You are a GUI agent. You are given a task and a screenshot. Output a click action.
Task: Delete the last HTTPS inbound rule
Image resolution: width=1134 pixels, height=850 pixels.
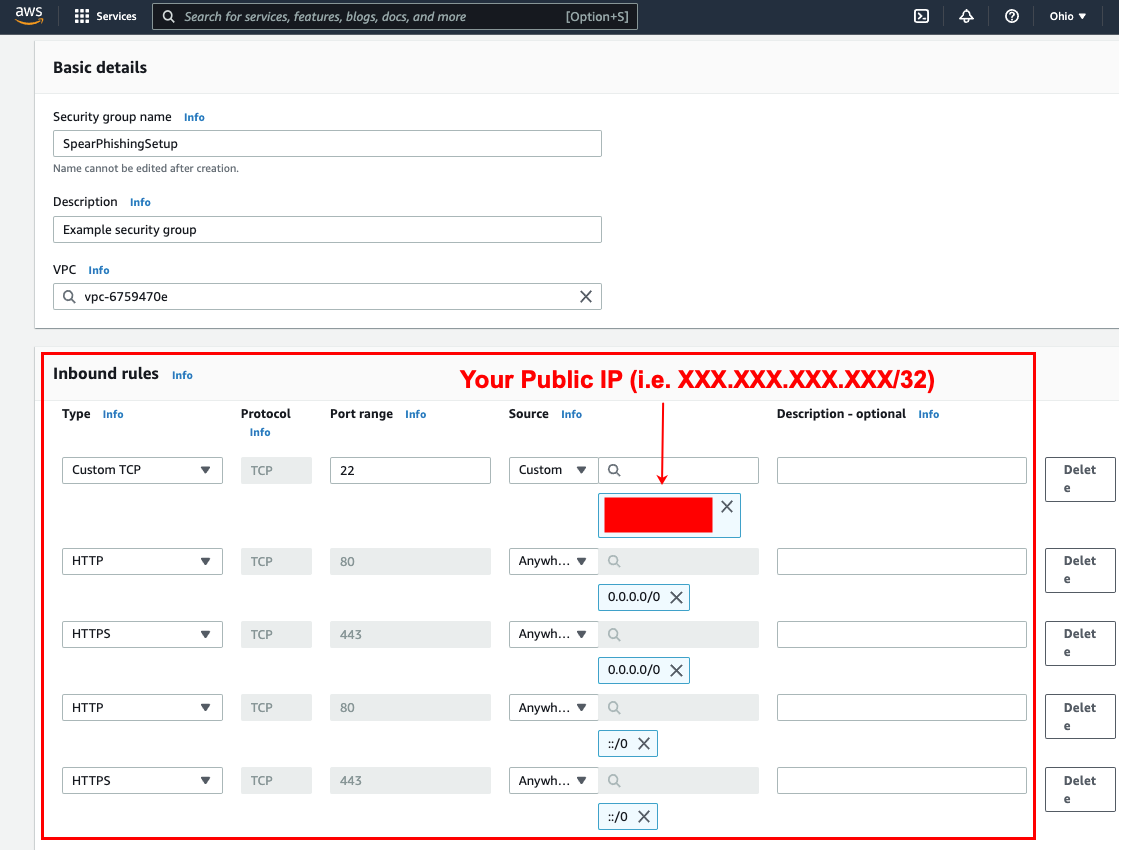point(1079,789)
